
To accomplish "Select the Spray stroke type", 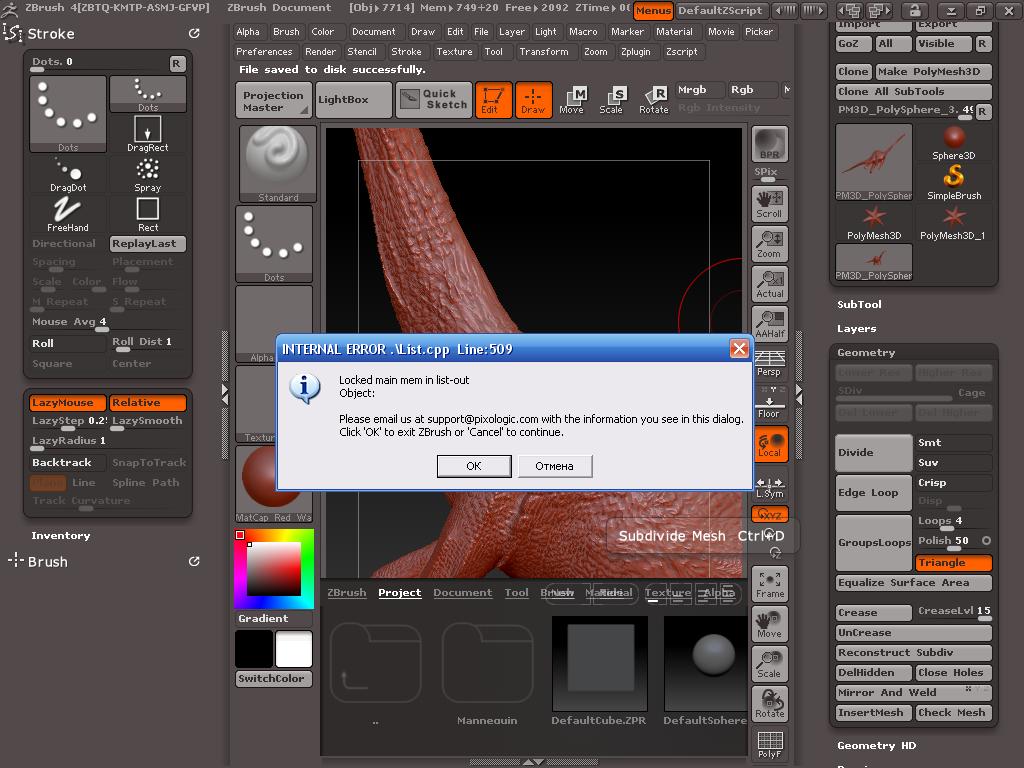I will (x=148, y=174).
